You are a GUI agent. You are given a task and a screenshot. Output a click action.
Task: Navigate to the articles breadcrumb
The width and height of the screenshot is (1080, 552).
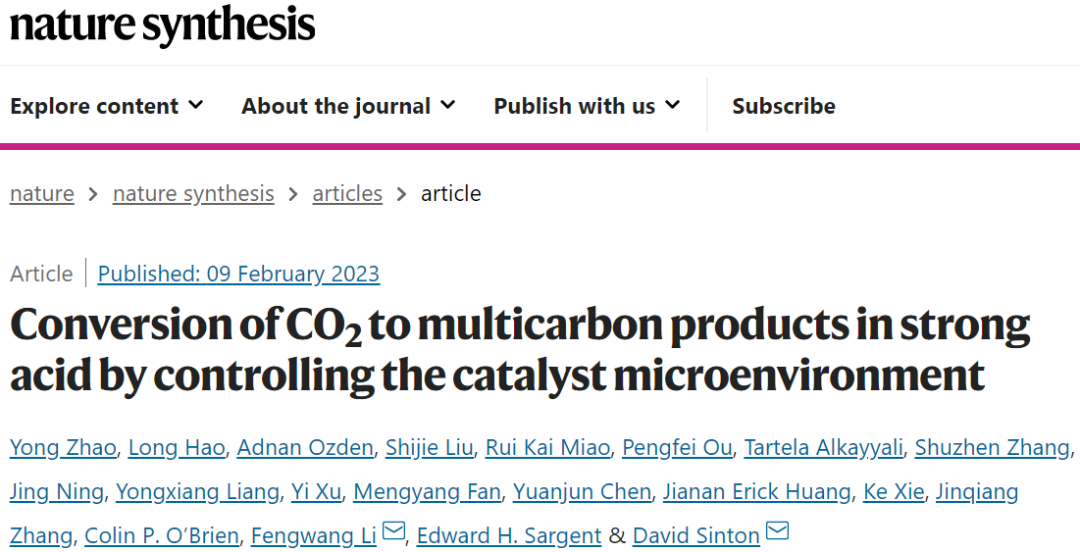point(347,194)
